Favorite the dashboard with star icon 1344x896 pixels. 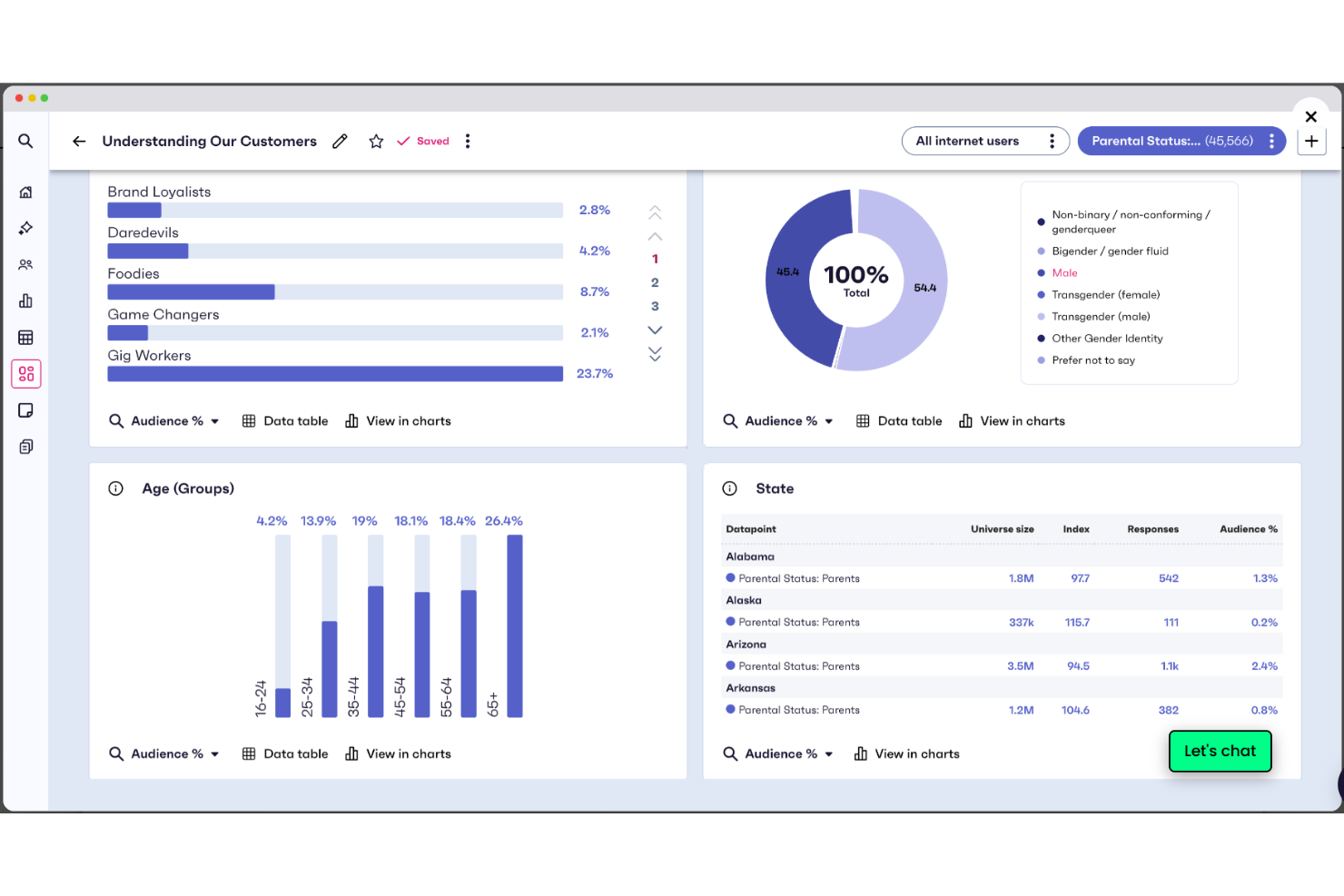click(x=376, y=141)
